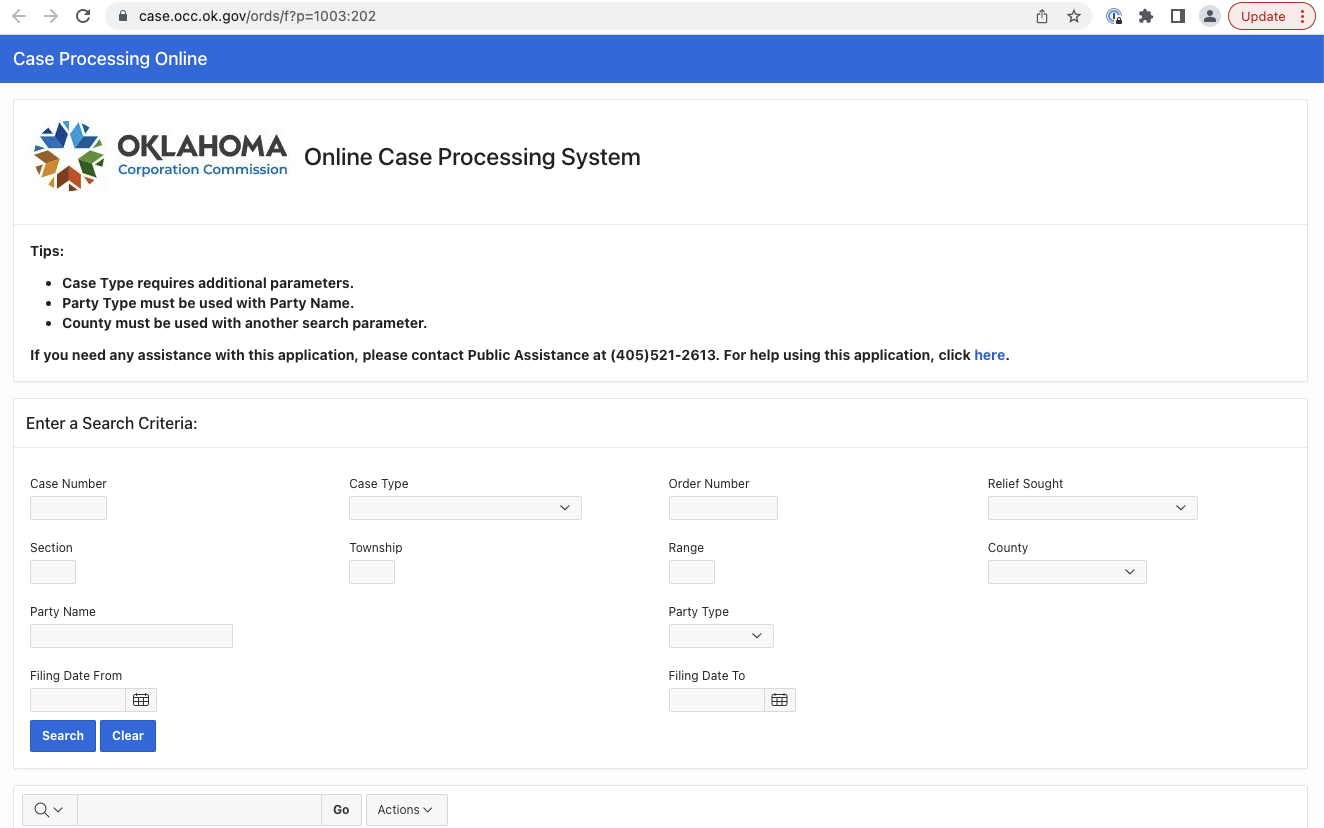
Task: Open the Party Type dropdown
Action: click(x=721, y=636)
